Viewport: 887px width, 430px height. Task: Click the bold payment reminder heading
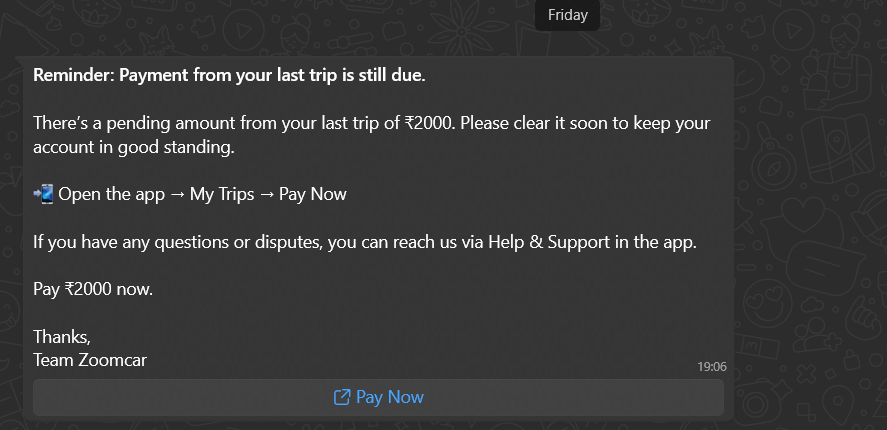point(229,75)
